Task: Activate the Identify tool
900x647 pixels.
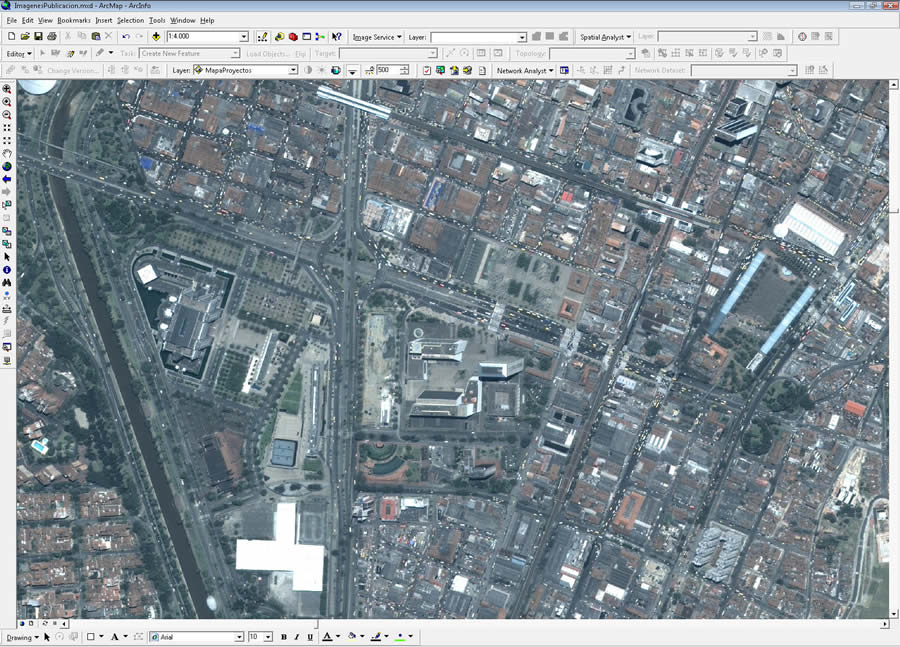Action: point(7,270)
